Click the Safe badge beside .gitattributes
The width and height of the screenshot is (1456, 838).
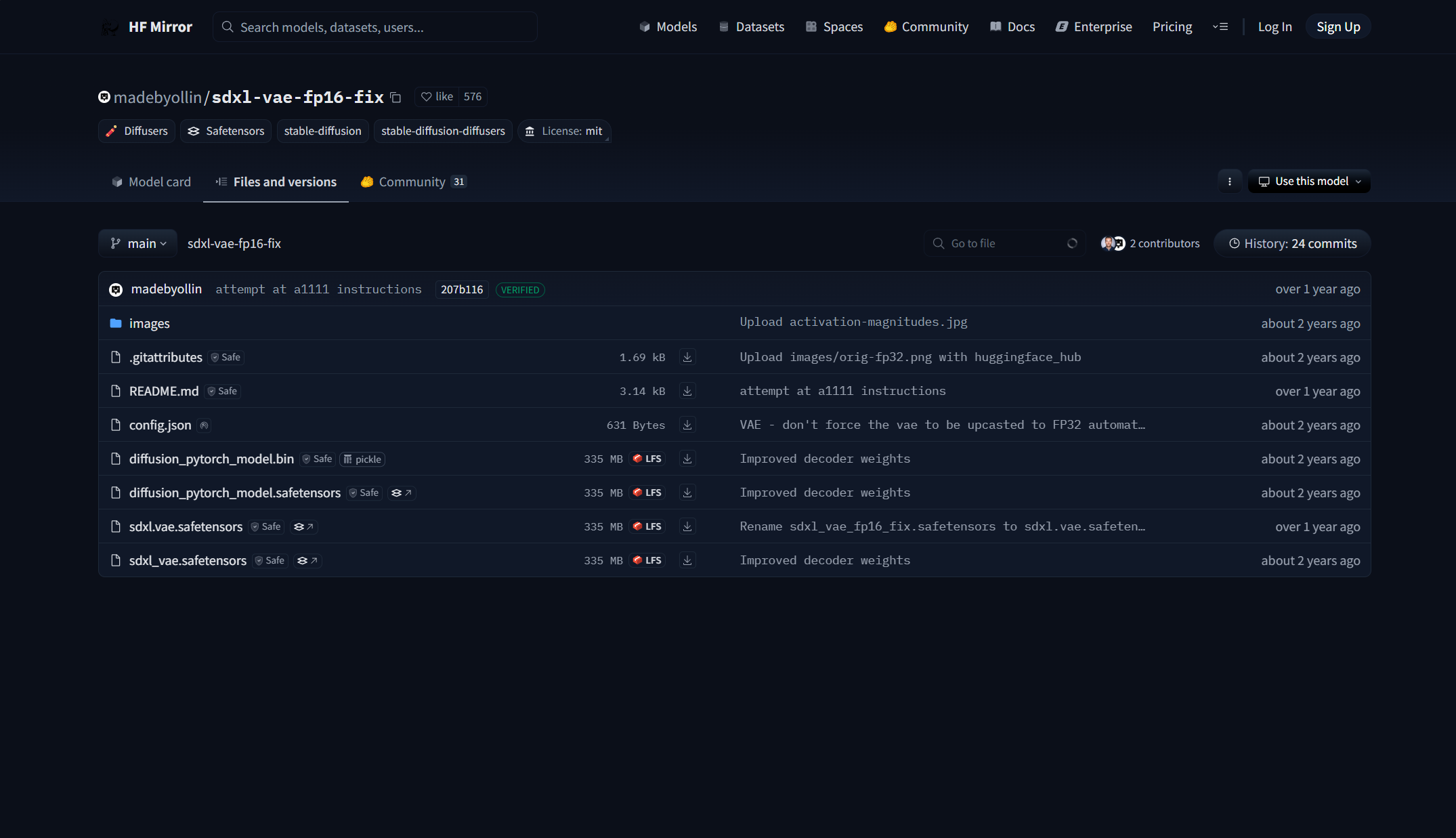(x=226, y=357)
